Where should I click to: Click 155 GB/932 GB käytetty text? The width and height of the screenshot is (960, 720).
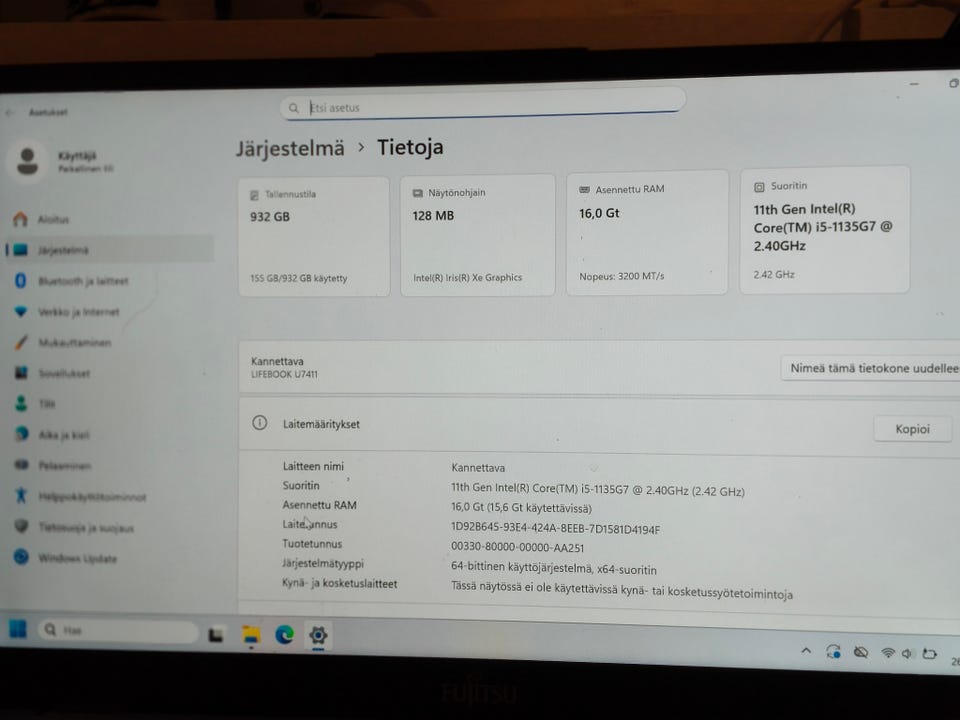[298, 279]
